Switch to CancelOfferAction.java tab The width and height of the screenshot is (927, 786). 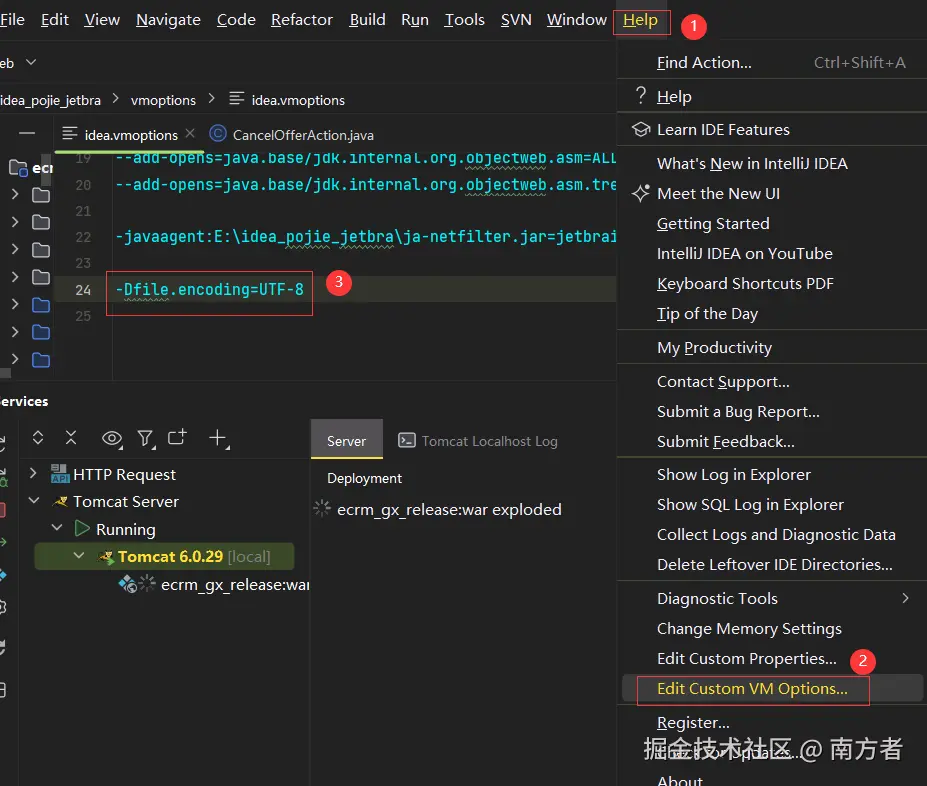(x=292, y=135)
